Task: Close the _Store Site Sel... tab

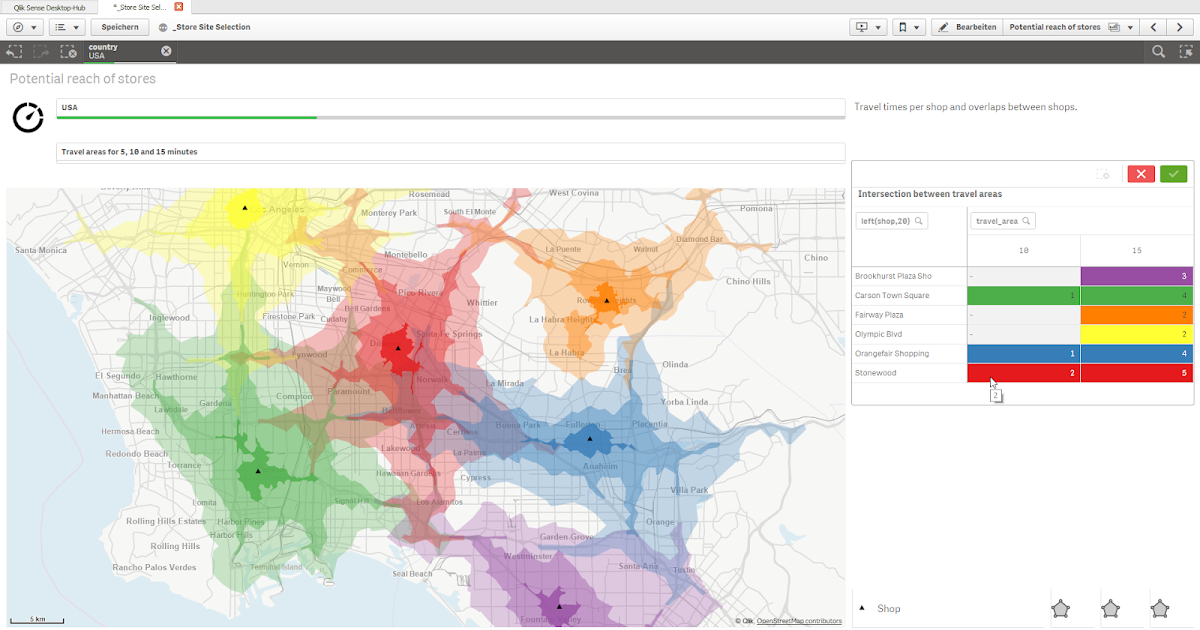Action: point(179,6)
